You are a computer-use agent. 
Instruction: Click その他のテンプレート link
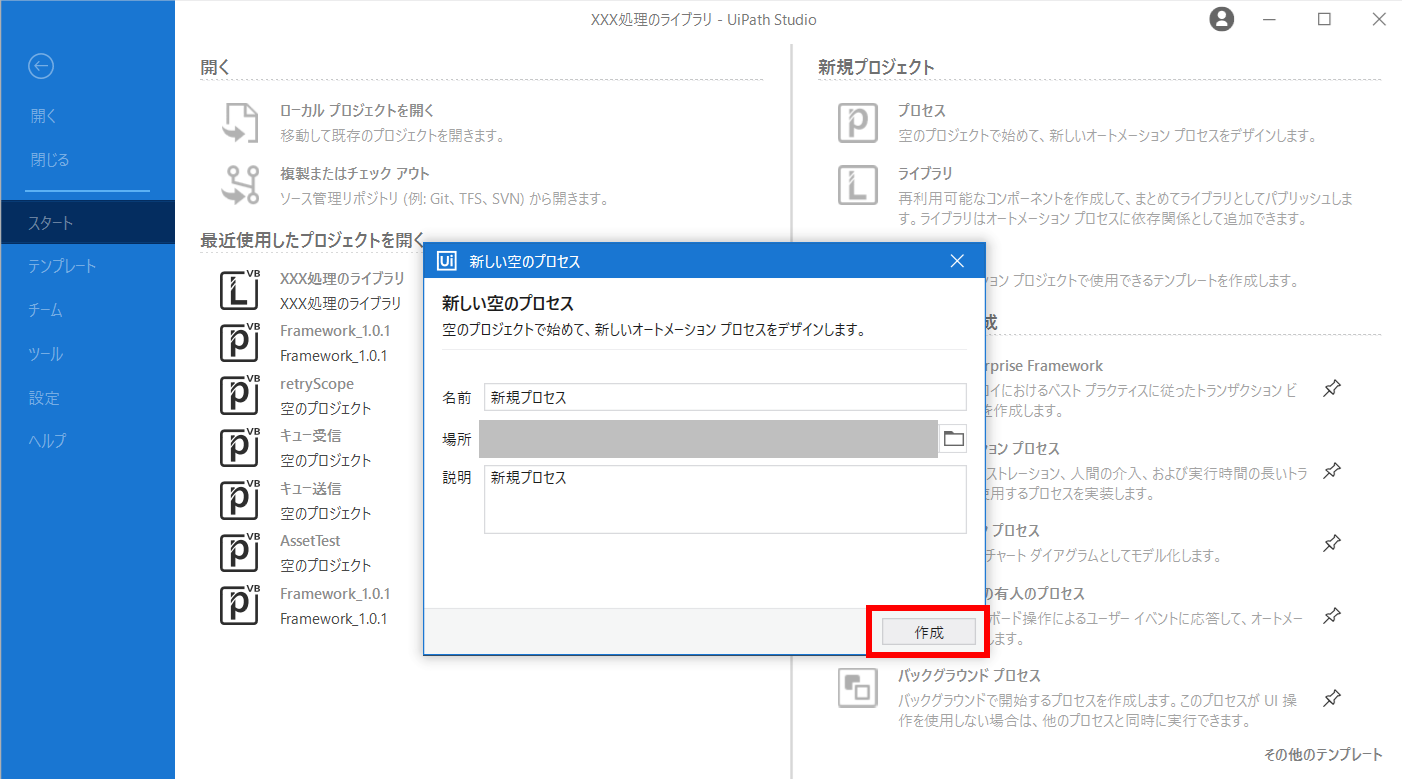(x=1323, y=755)
